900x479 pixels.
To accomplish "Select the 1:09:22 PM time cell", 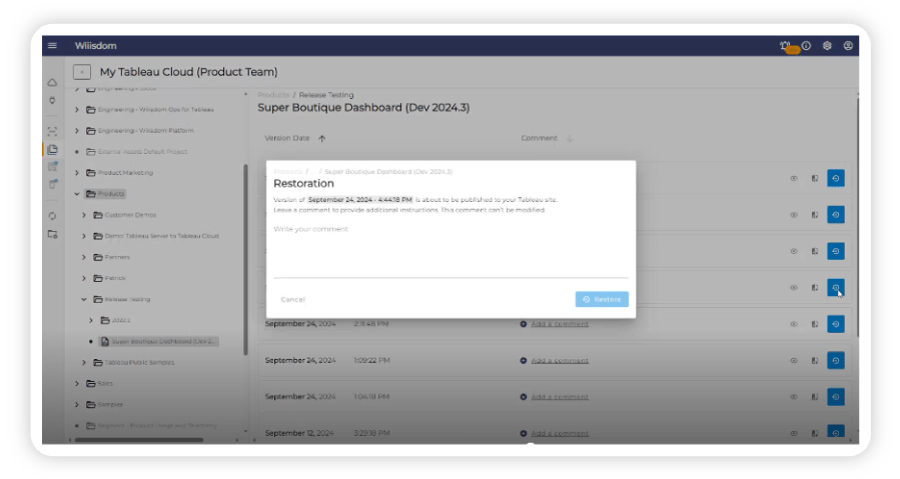I will 372,361.
